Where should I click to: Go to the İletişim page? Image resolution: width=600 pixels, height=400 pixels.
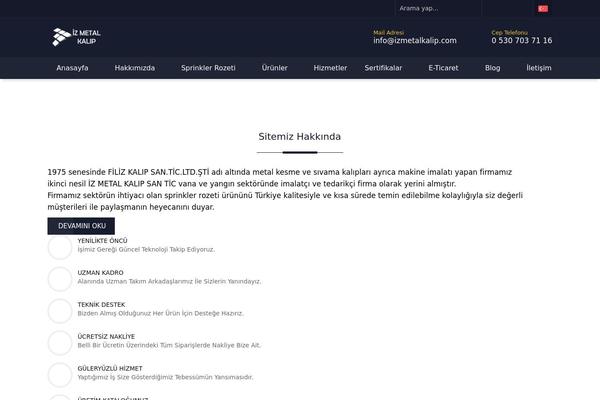pos(539,68)
